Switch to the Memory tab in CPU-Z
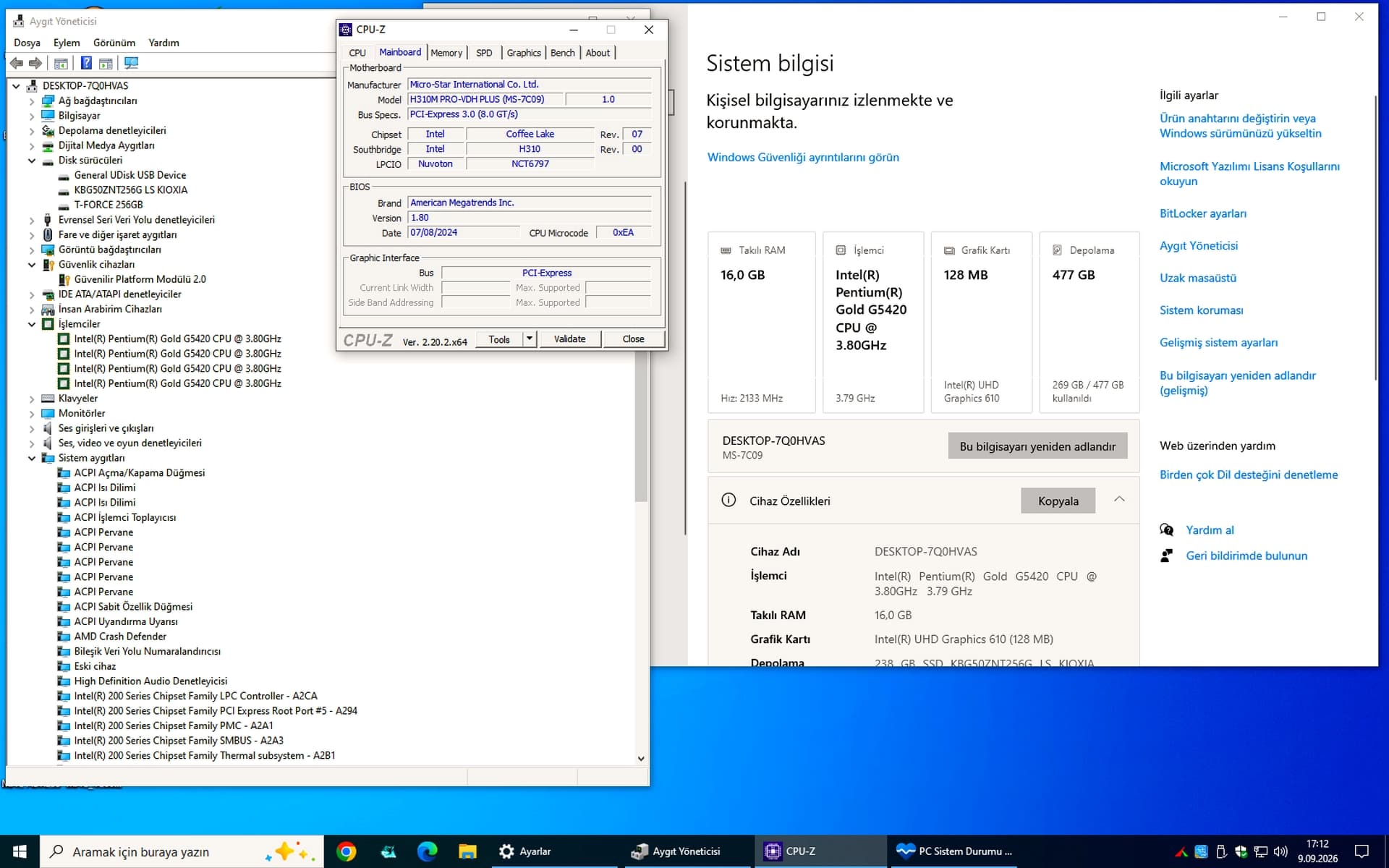Screen dimensions: 1389x868 pos(446,53)
